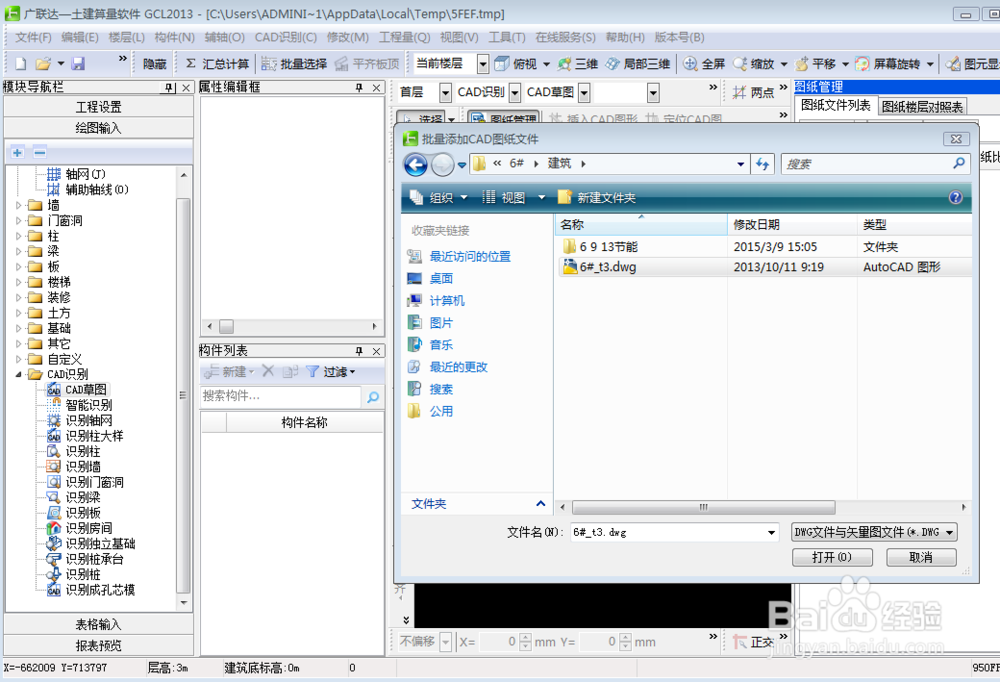Select the 缩放 zoom tool
The height and width of the screenshot is (682, 1000).
click(754, 64)
